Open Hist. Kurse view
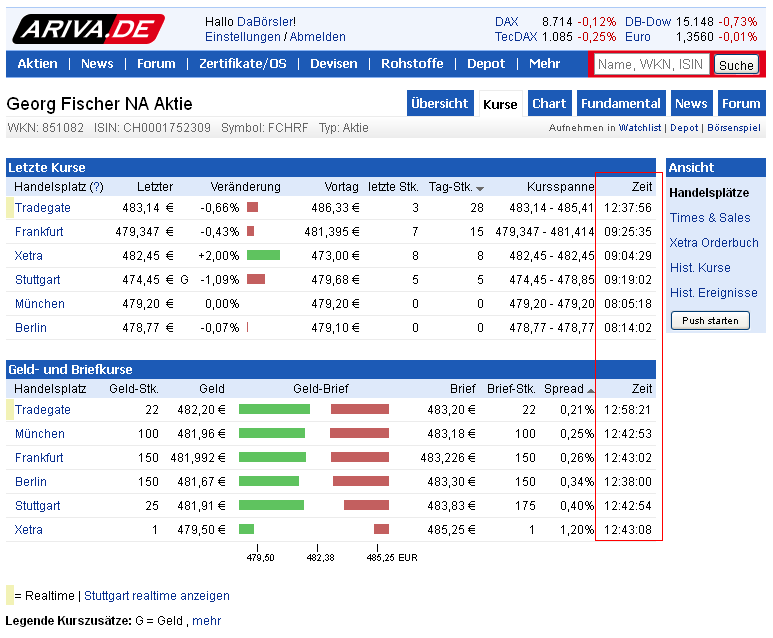This screenshot has width=773, height=638. [x=700, y=268]
